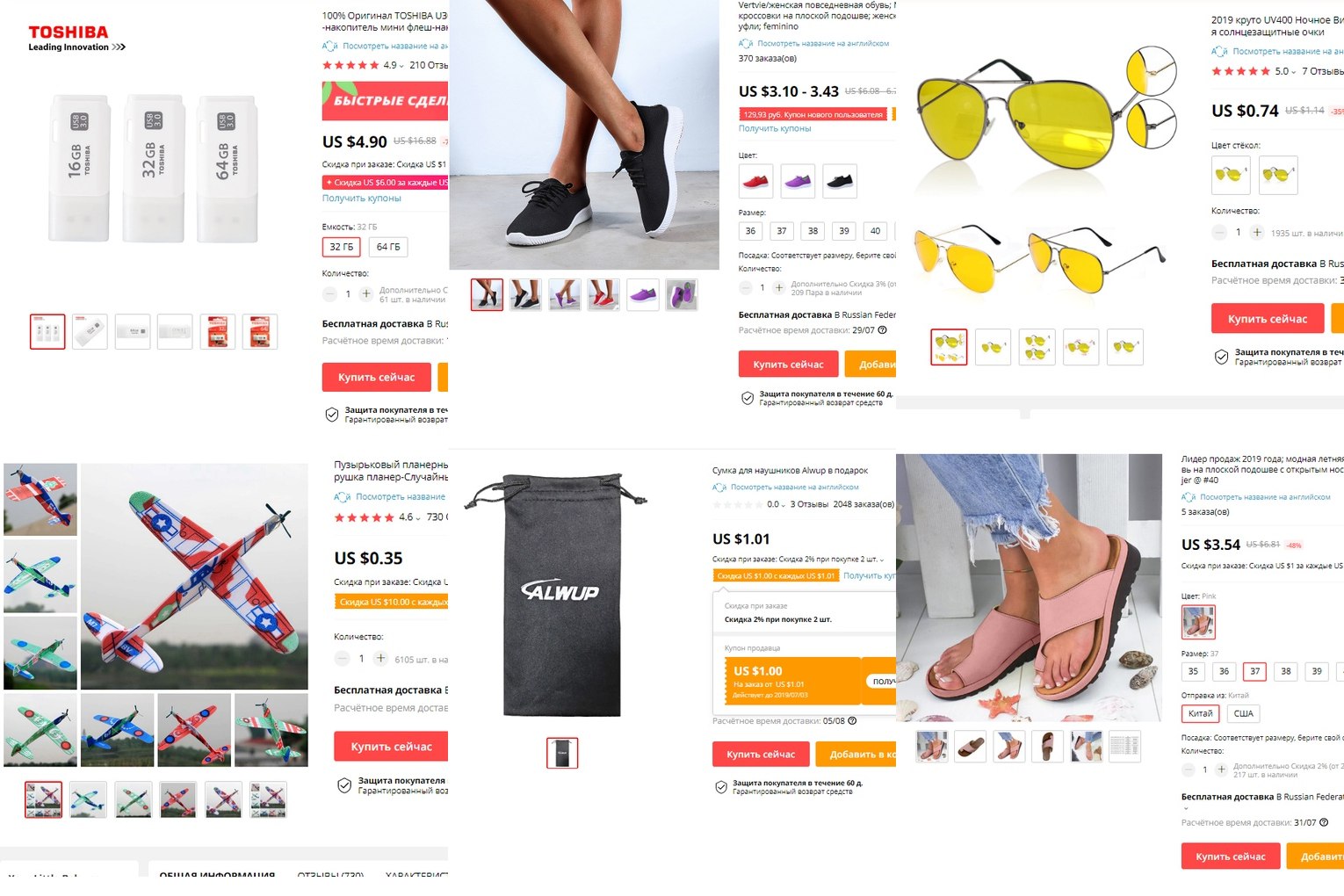Viewport: 1344px width, 896px height.
Task: Click the Получить купоны link under the Toshiba price
Action: pos(361,199)
